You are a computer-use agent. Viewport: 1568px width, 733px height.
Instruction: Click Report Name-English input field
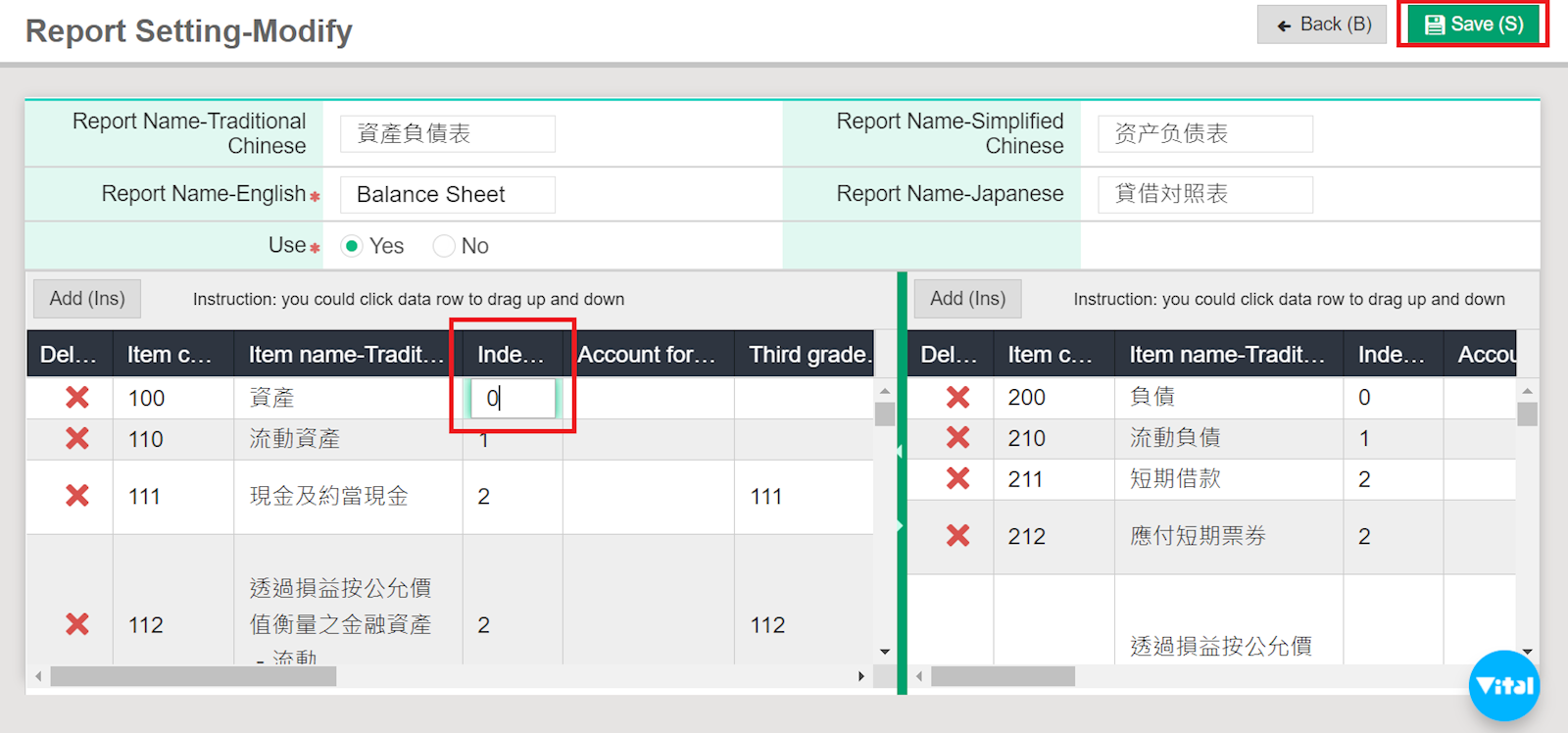[x=447, y=194]
